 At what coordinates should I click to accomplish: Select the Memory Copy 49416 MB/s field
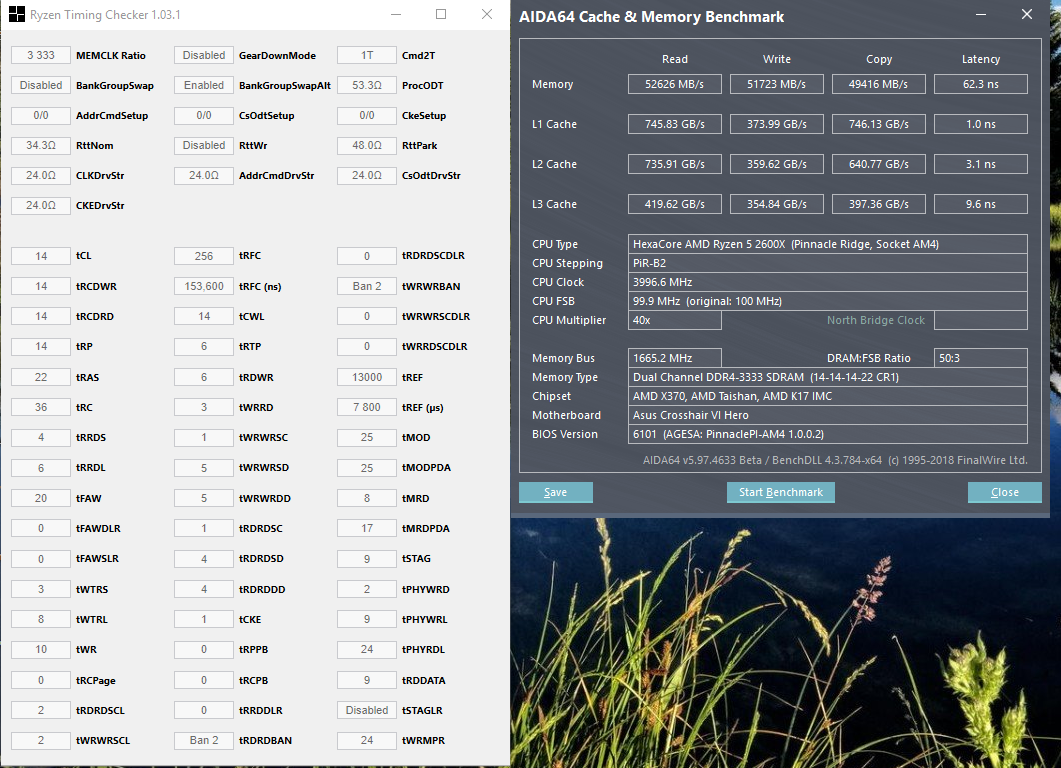coord(878,84)
